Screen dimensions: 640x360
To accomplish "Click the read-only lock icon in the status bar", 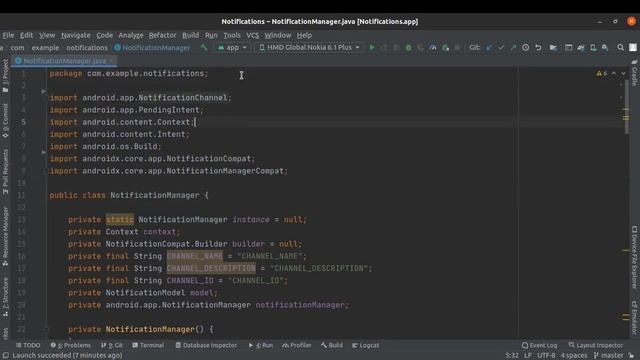I will tap(631, 356).
